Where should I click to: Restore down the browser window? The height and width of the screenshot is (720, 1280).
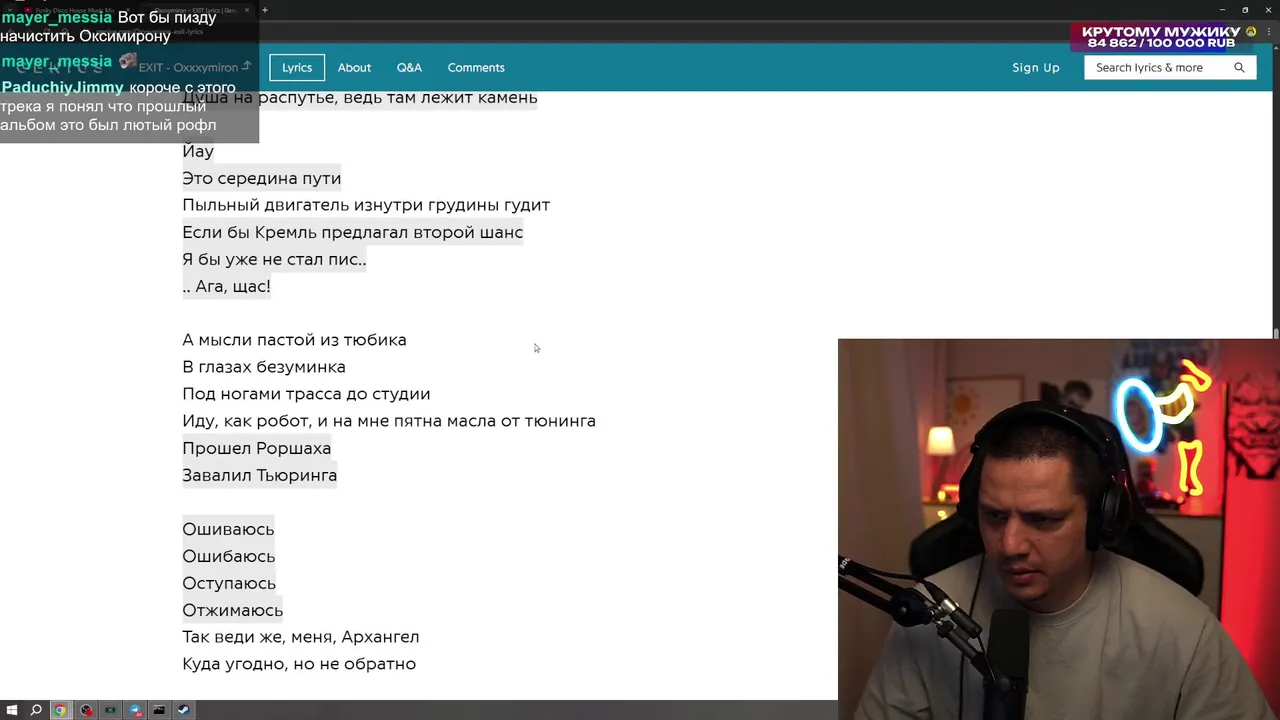coord(1245,9)
